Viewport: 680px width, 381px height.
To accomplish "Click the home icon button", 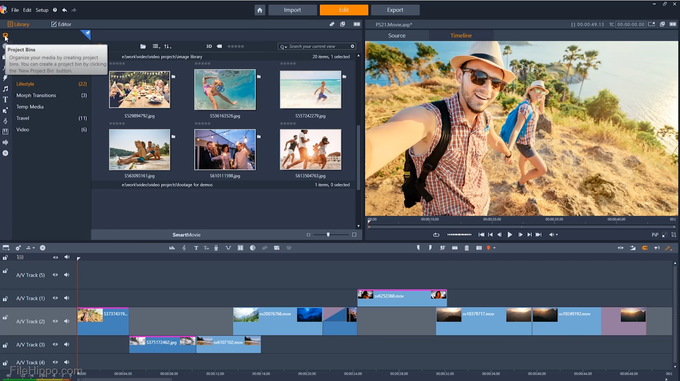I will click(x=259, y=10).
